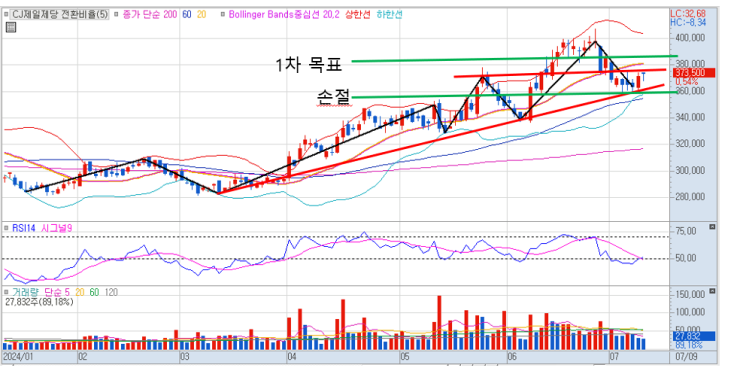
Task: Click the RSI 50.00 axis label
Action: point(686,258)
